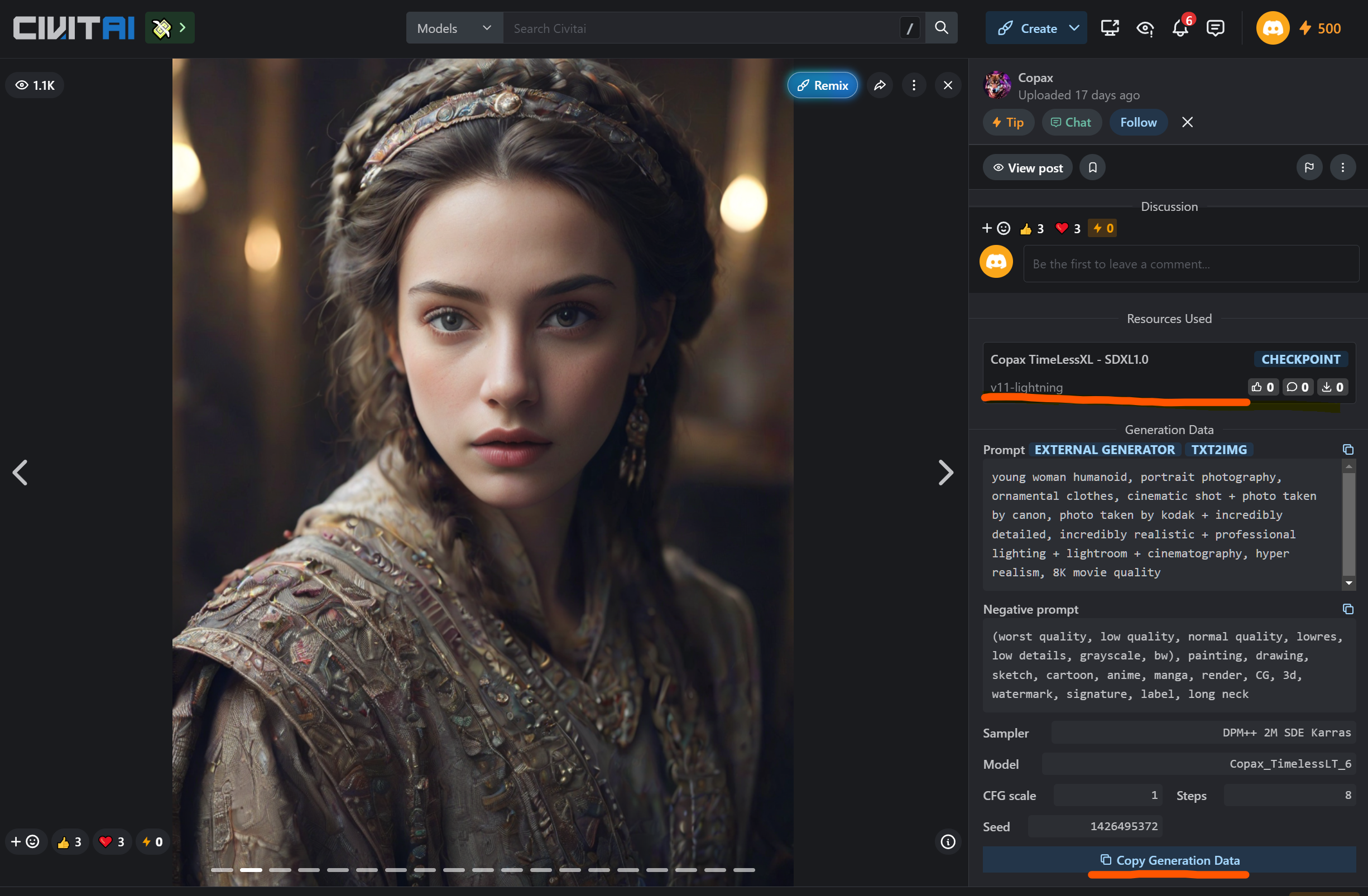
Task: Click the notifications bell icon
Action: pyautogui.click(x=1179, y=28)
